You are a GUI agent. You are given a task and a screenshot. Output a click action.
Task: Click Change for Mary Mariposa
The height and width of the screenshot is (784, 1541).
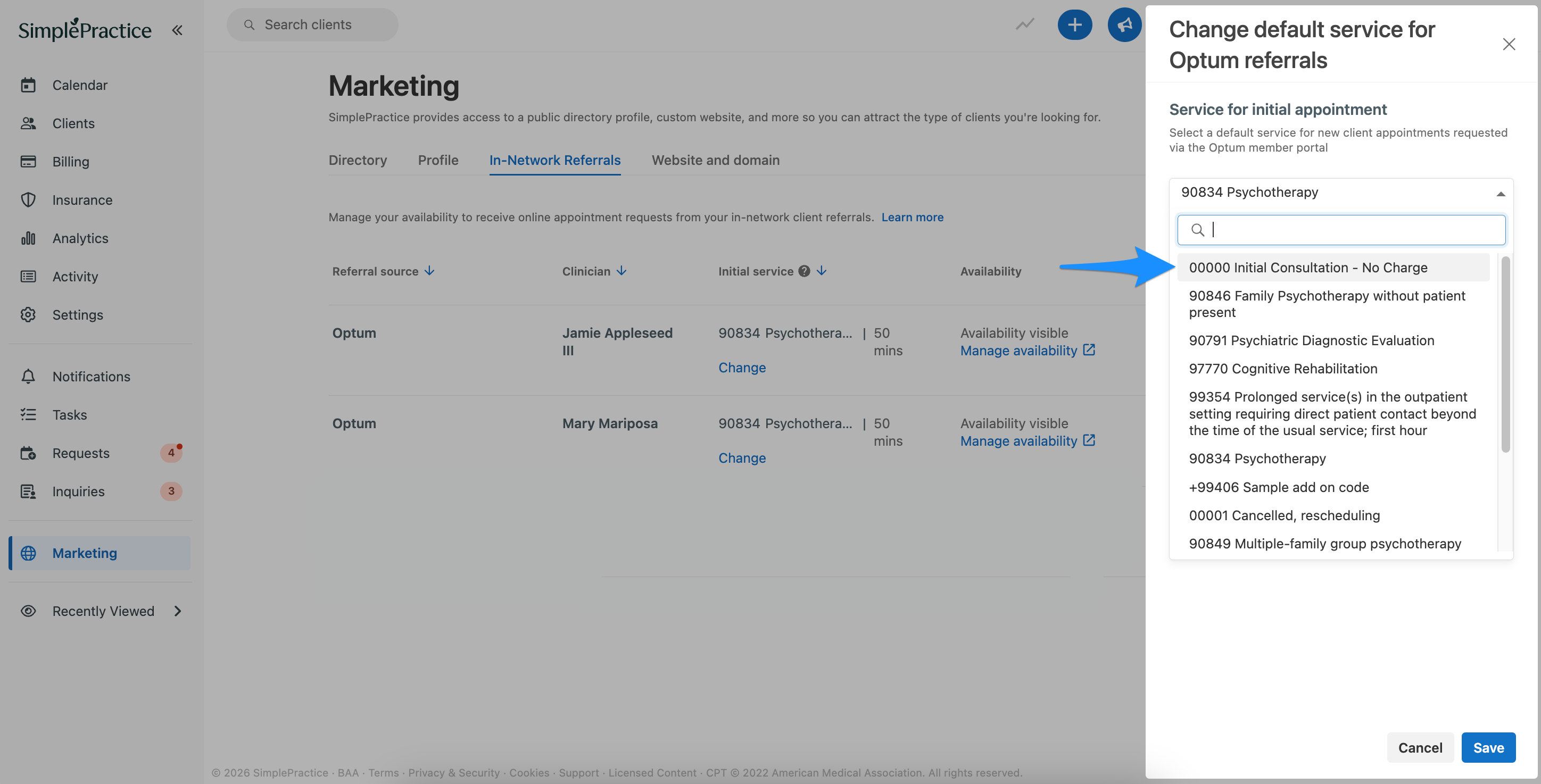(742, 457)
